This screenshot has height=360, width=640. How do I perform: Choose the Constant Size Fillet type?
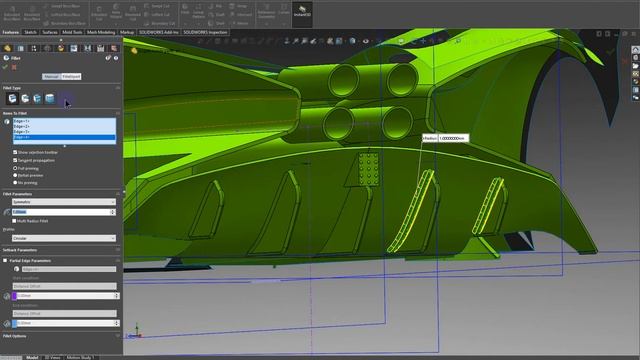pyautogui.click(x=12, y=98)
